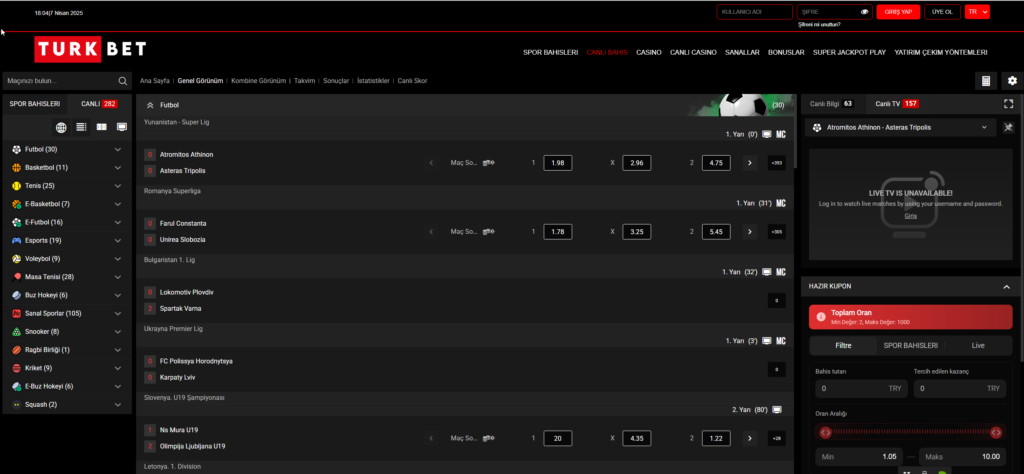Viewport: 1024px width, 474px height.
Task: Open the calculator icon
Action: pos(985,81)
